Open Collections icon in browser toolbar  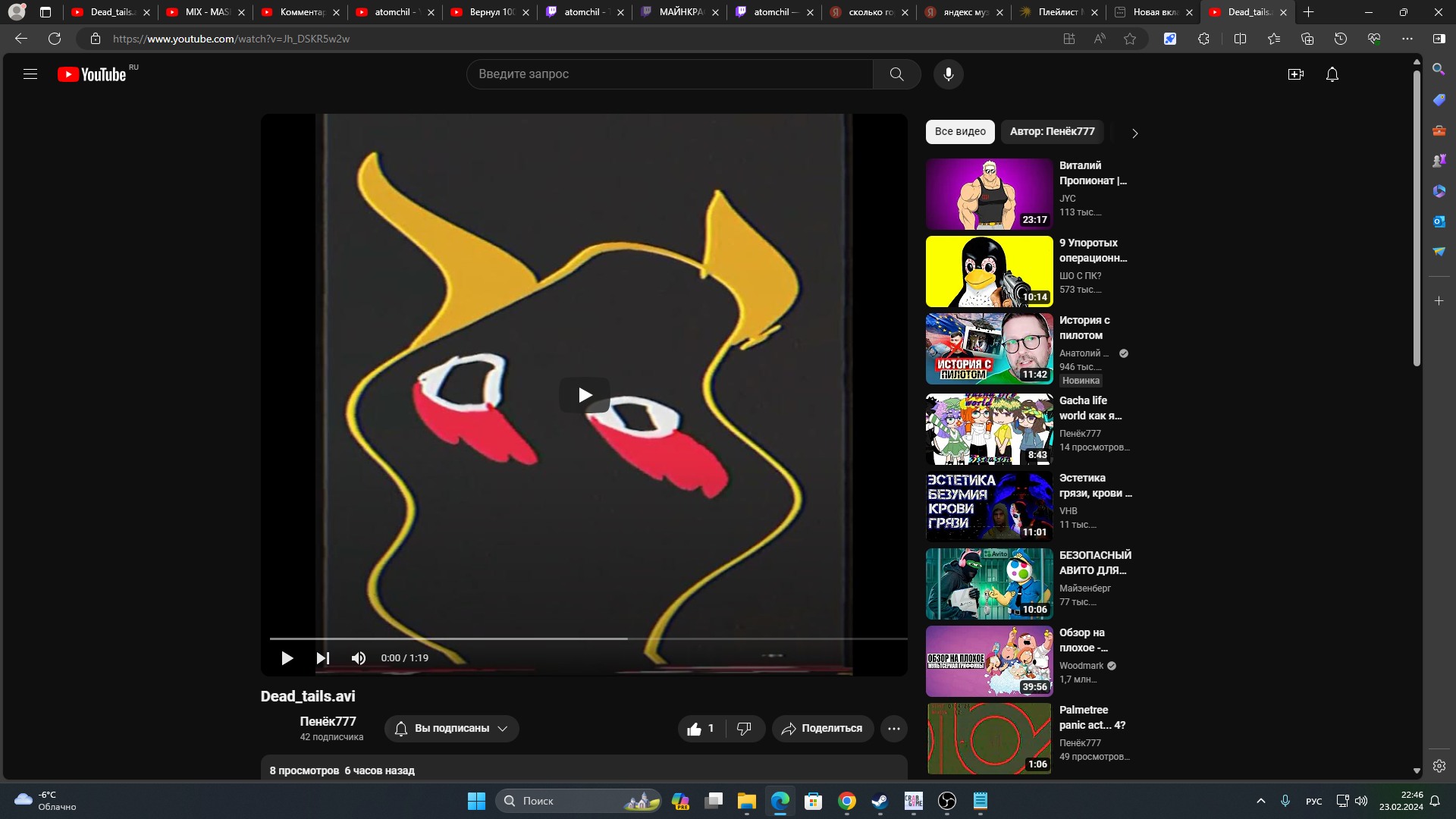coord(1307,39)
